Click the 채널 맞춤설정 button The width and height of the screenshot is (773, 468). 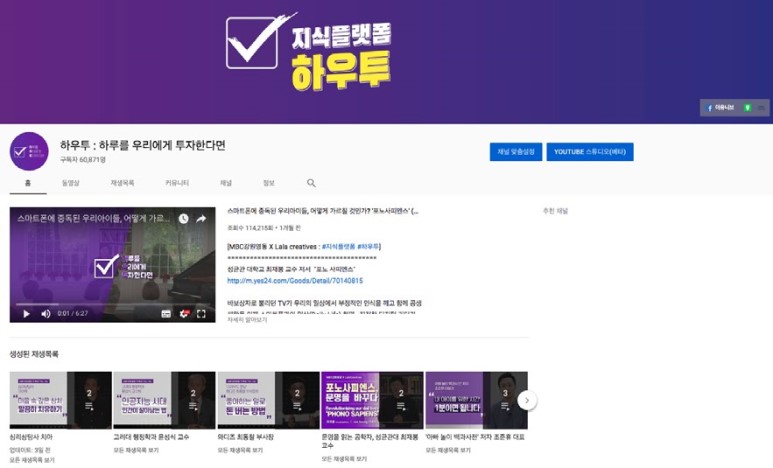(515, 152)
